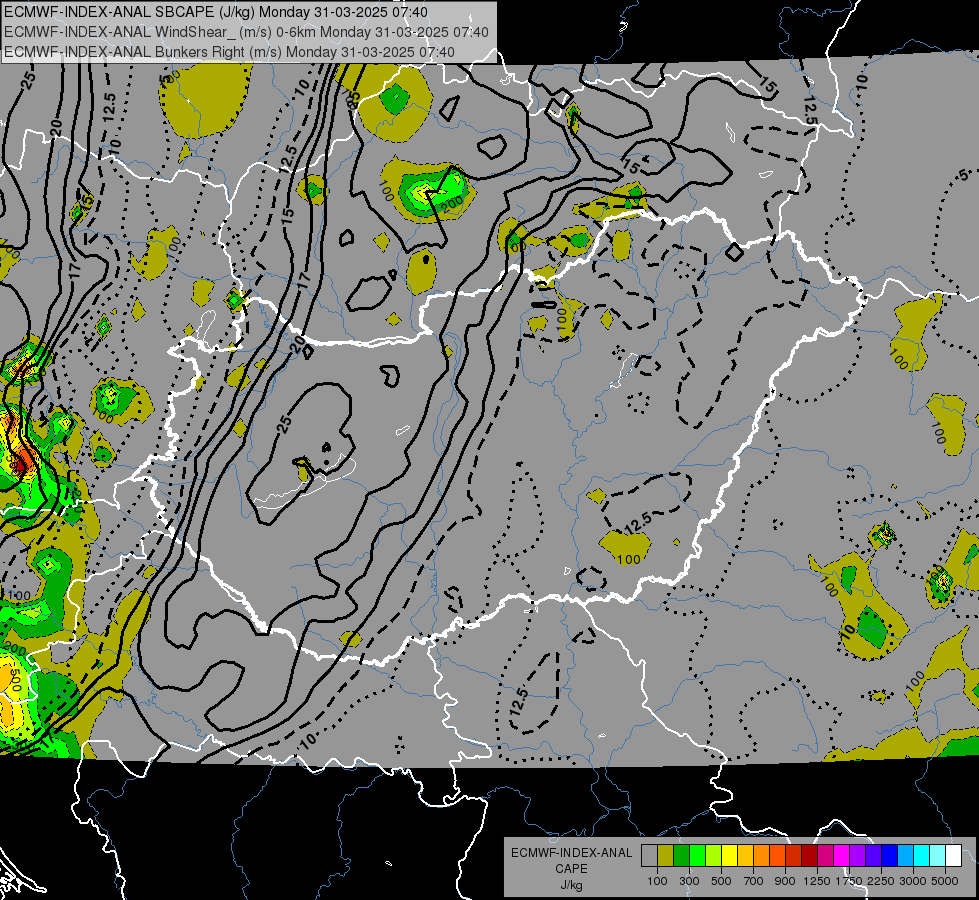Select the violet swatch before 2250

tap(873, 856)
